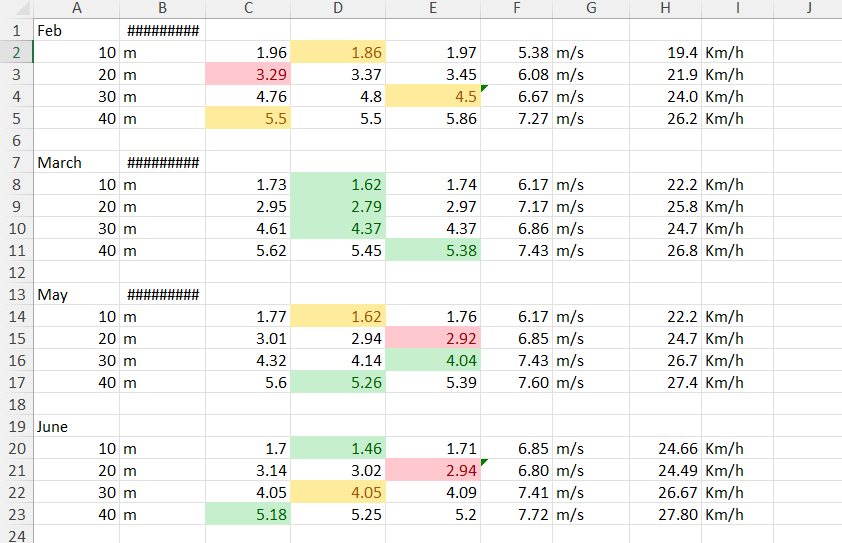
Task: Select cell showing 24.66 value
Action: point(665,448)
